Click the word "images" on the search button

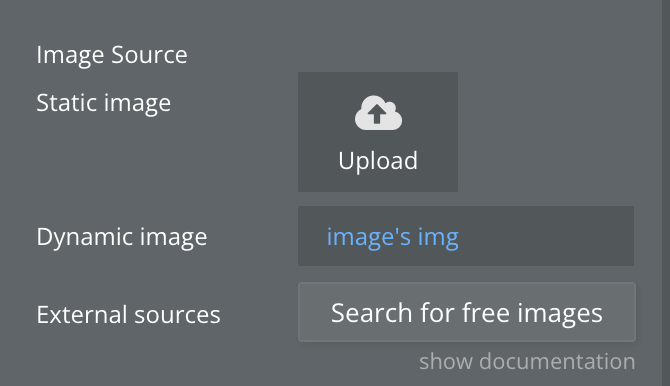click(560, 314)
